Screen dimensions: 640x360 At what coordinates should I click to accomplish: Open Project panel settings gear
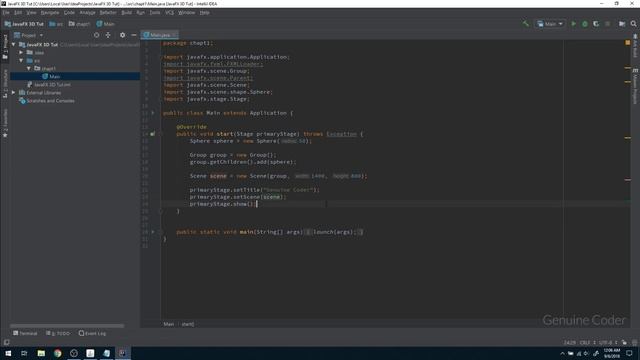(x=122, y=35)
